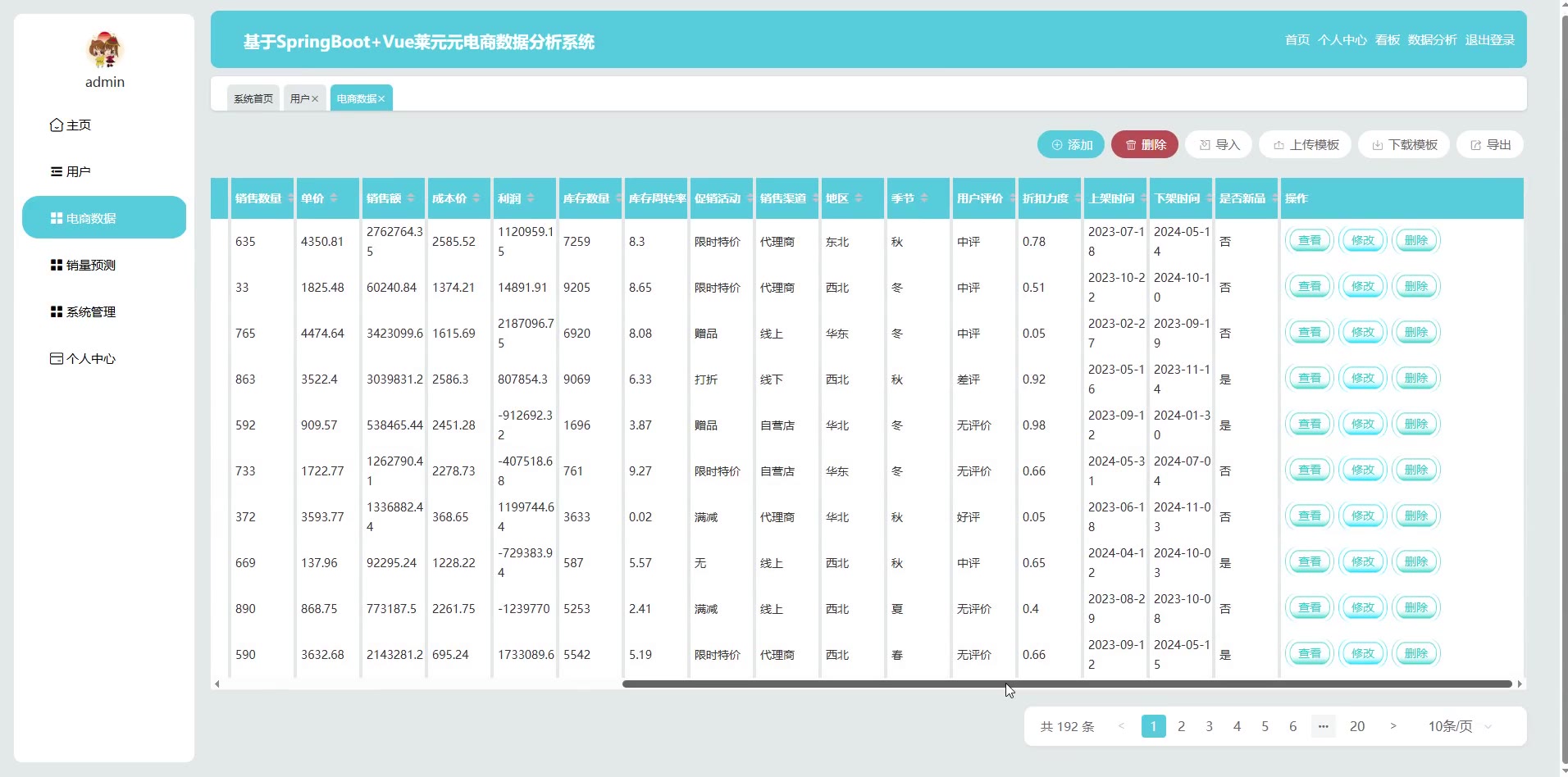Screen dimensions: 1568x777
Task: Click 退出登录 in the top navigation
Action: pyautogui.click(x=1489, y=40)
